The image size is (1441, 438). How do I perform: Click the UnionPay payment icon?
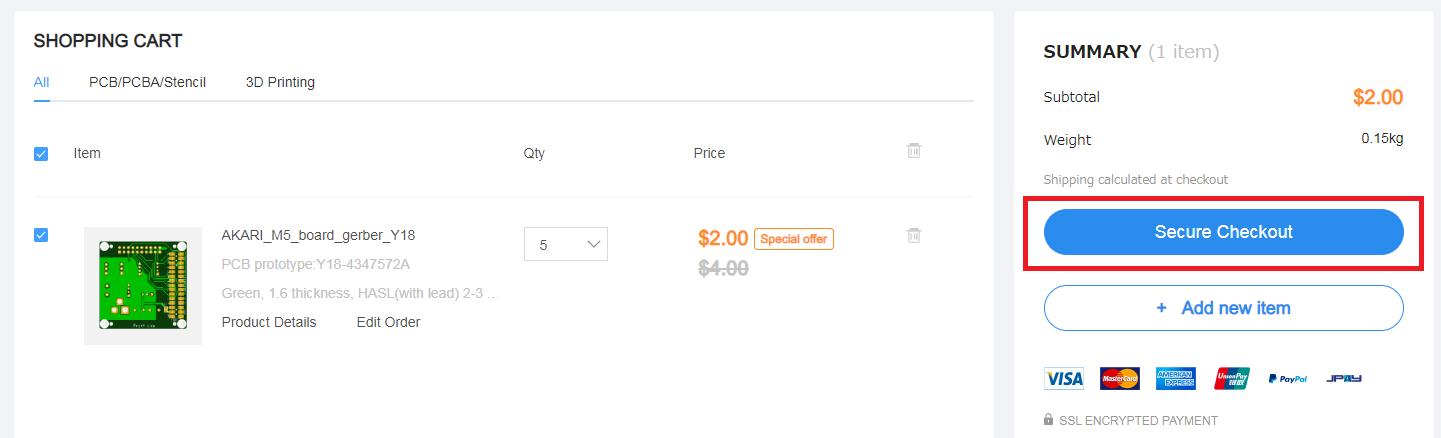point(1232,378)
